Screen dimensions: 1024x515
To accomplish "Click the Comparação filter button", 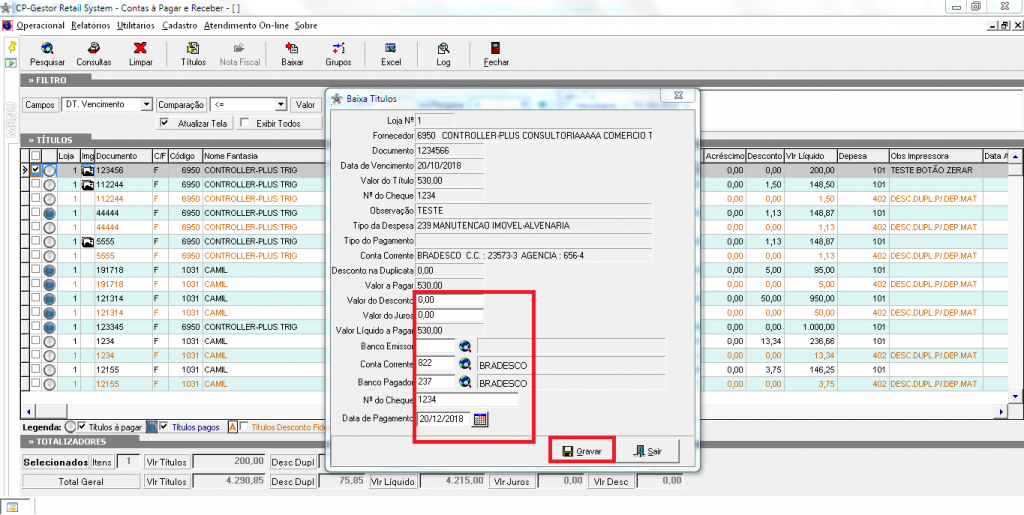I will 181,104.
